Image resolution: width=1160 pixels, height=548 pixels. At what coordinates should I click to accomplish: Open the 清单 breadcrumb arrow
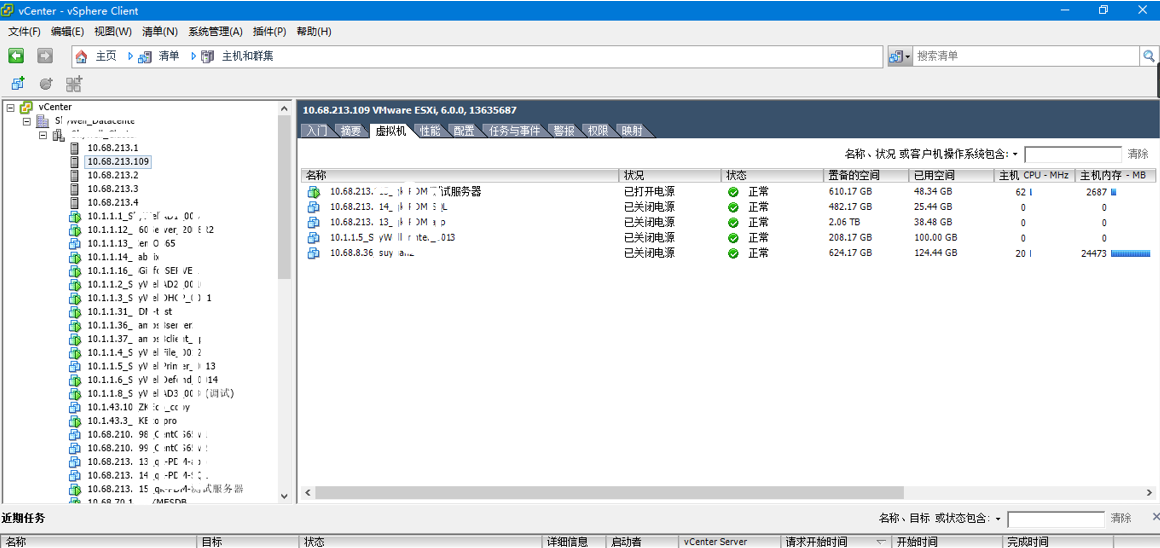(x=194, y=56)
